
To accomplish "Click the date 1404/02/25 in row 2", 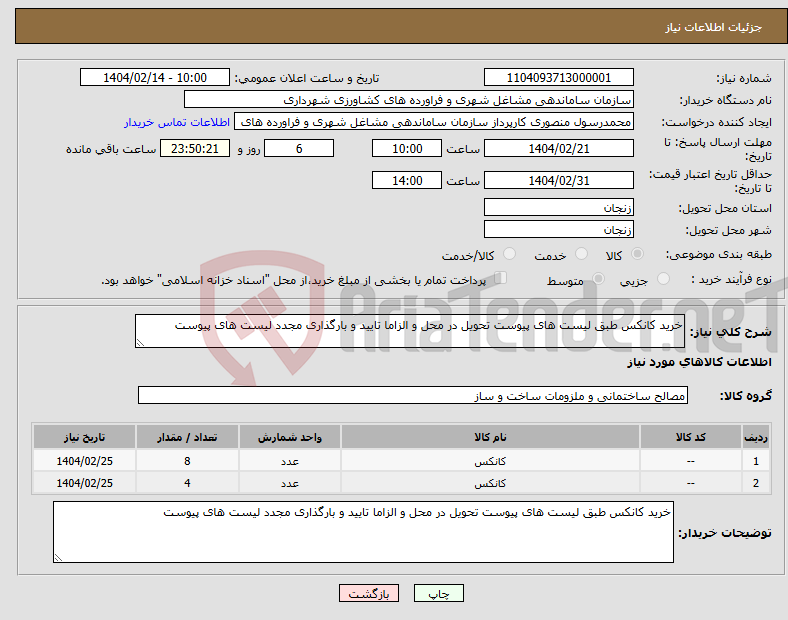I will [84, 483].
